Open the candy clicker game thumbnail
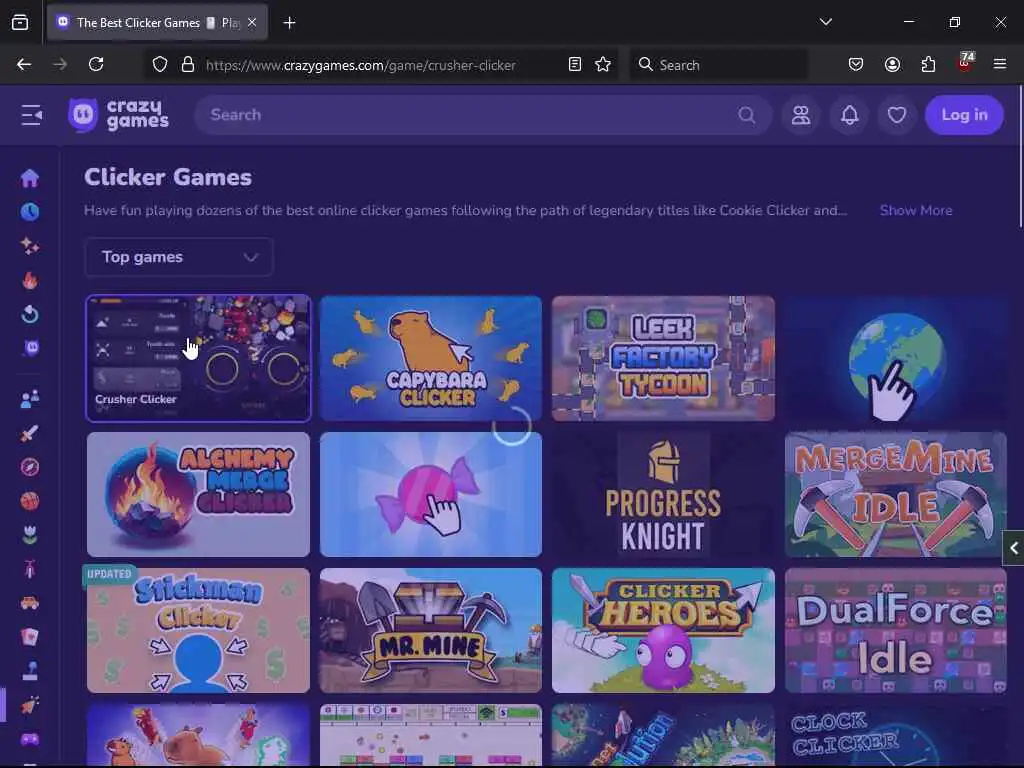 pos(430,494)
